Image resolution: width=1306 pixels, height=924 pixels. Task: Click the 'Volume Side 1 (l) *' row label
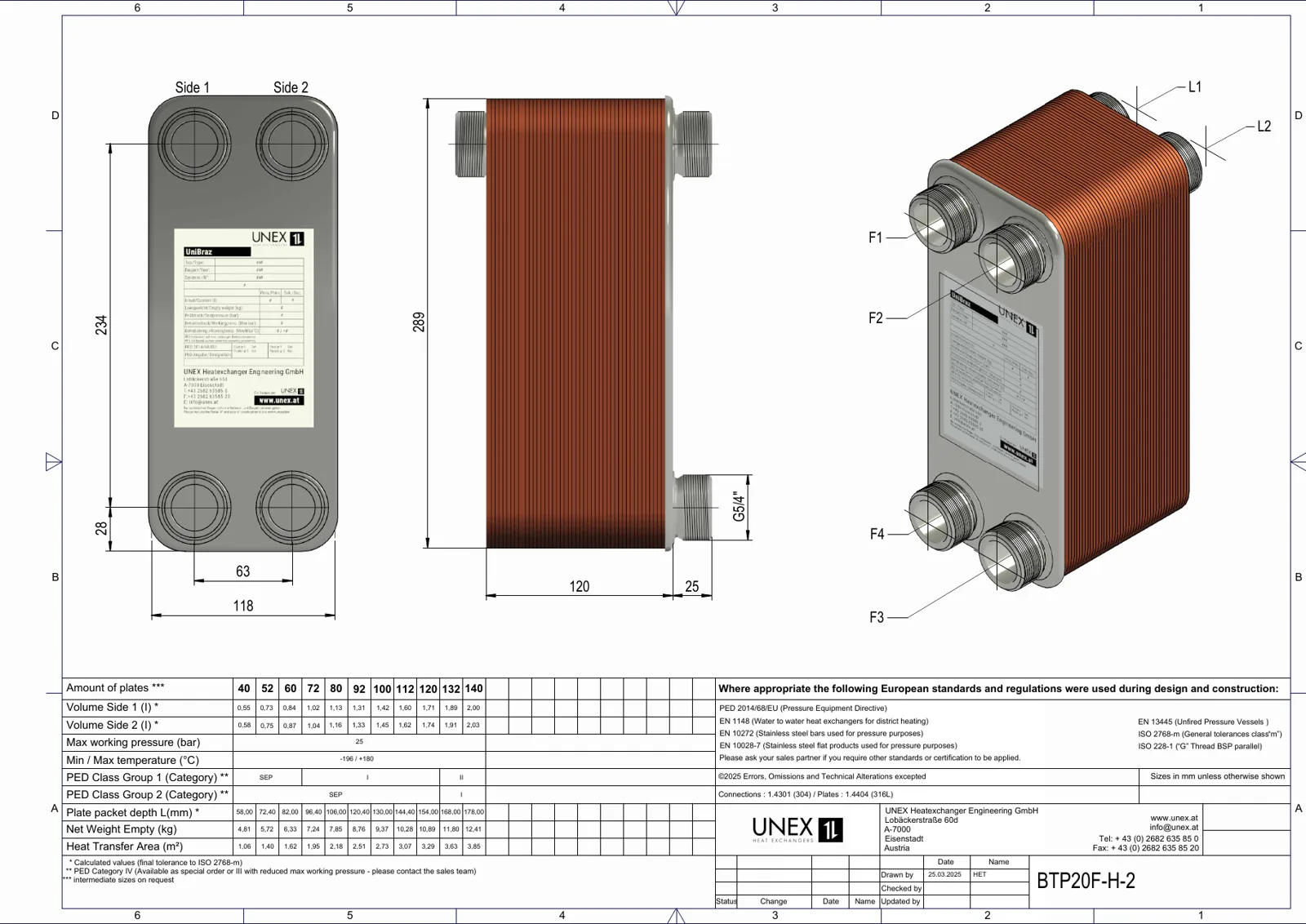(113, 707)
